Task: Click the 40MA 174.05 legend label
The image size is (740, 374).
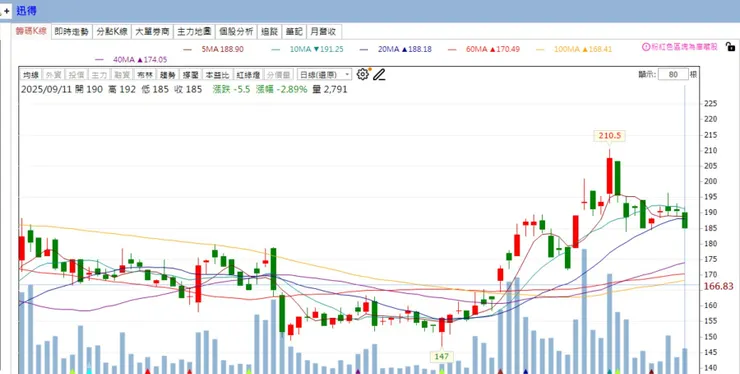Action: [x=140, y=60]
